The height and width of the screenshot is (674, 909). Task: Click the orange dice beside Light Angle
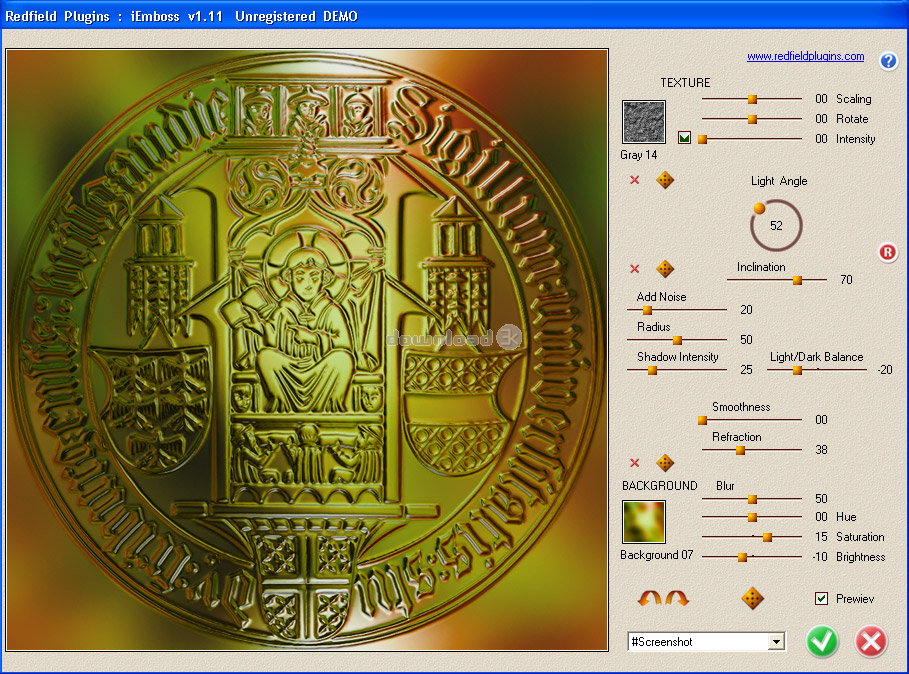pyautogui.click(x=665, y=180)
